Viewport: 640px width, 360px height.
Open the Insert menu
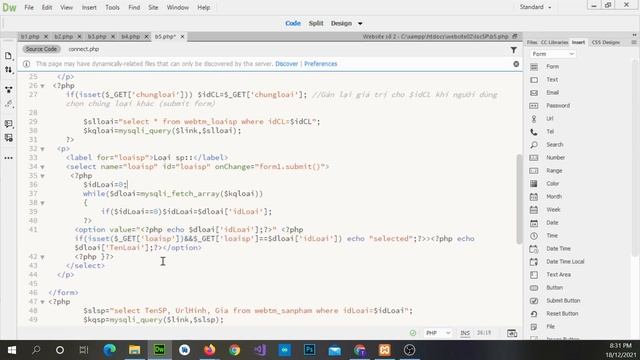(89, 7)
